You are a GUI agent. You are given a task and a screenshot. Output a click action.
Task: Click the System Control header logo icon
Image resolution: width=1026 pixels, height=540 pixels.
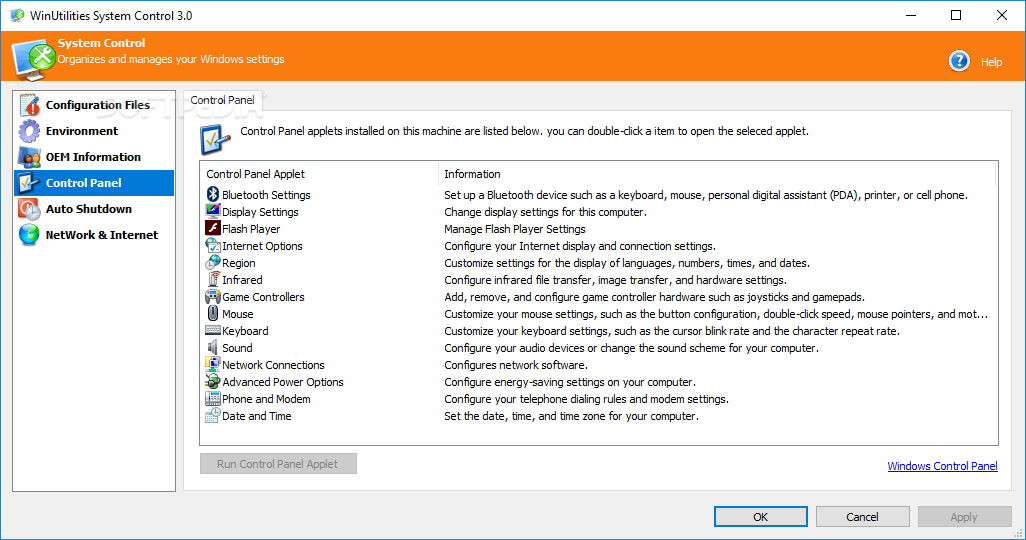34,58
